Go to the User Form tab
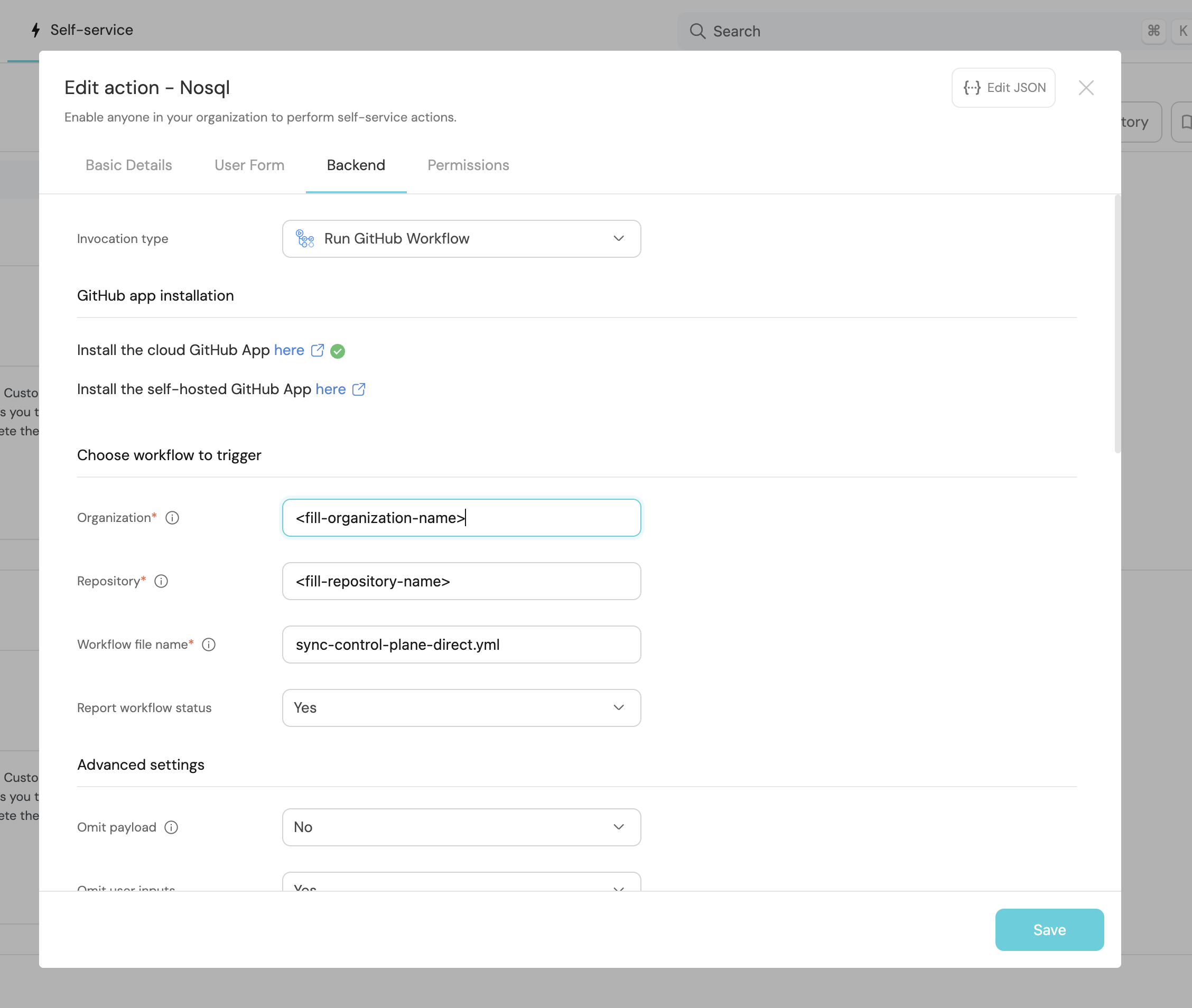Image resolution: width=1192 pixels, height=1008 pixels. 249,165
